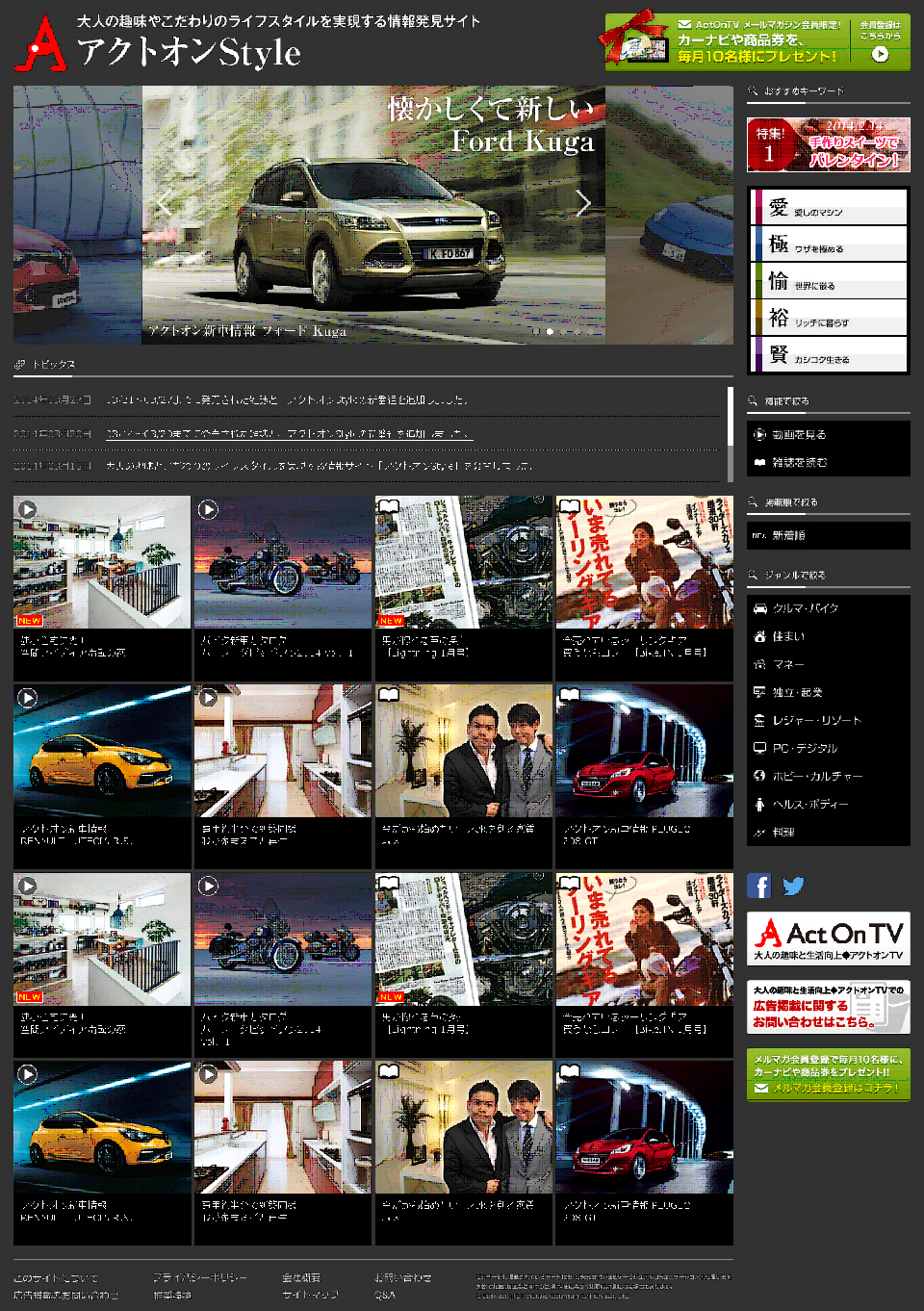Open the Twitter bird icon
Screen dimensions: 924x1311
(793, 886)
